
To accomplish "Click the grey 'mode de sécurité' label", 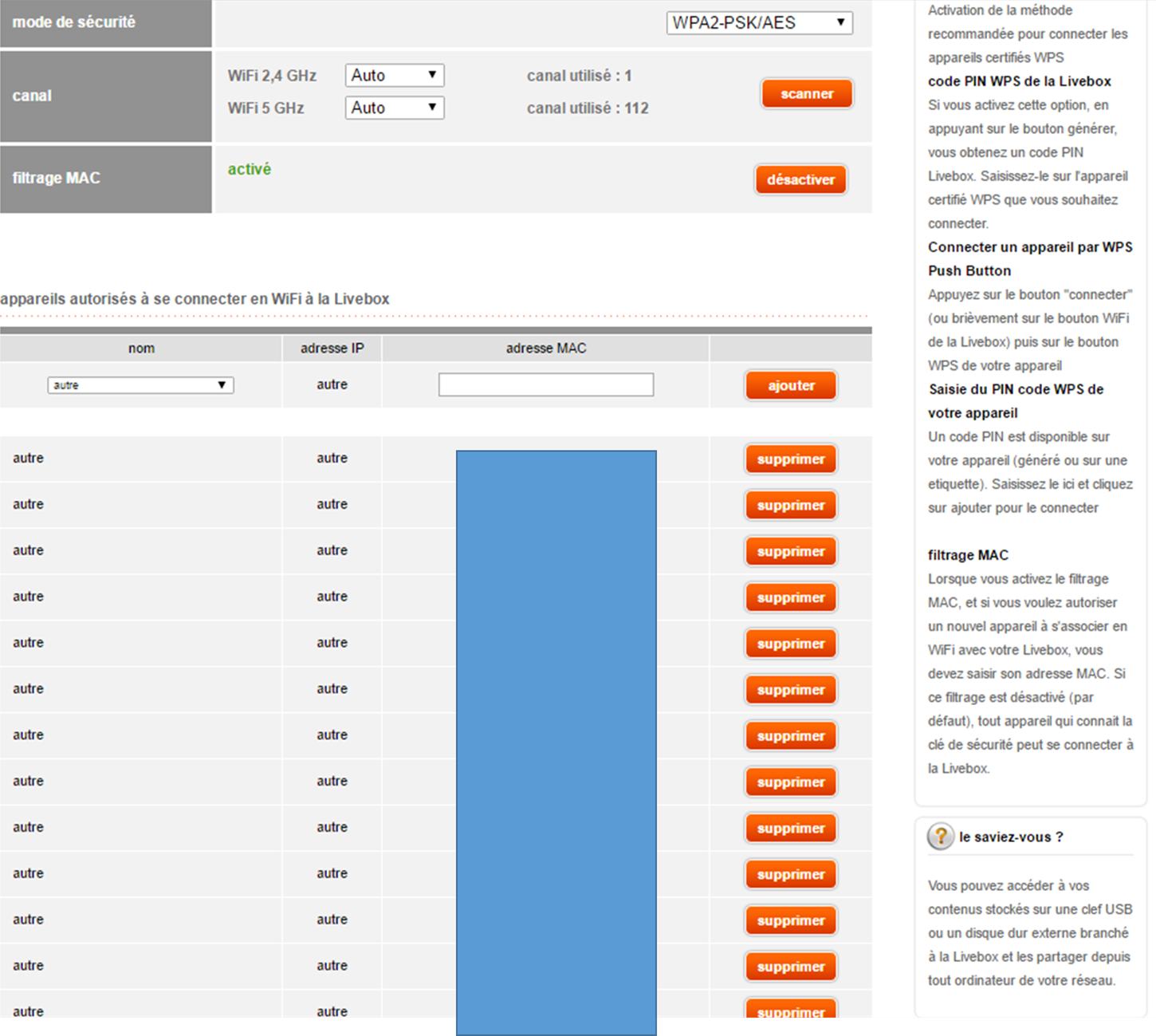I will pos(73,22).
